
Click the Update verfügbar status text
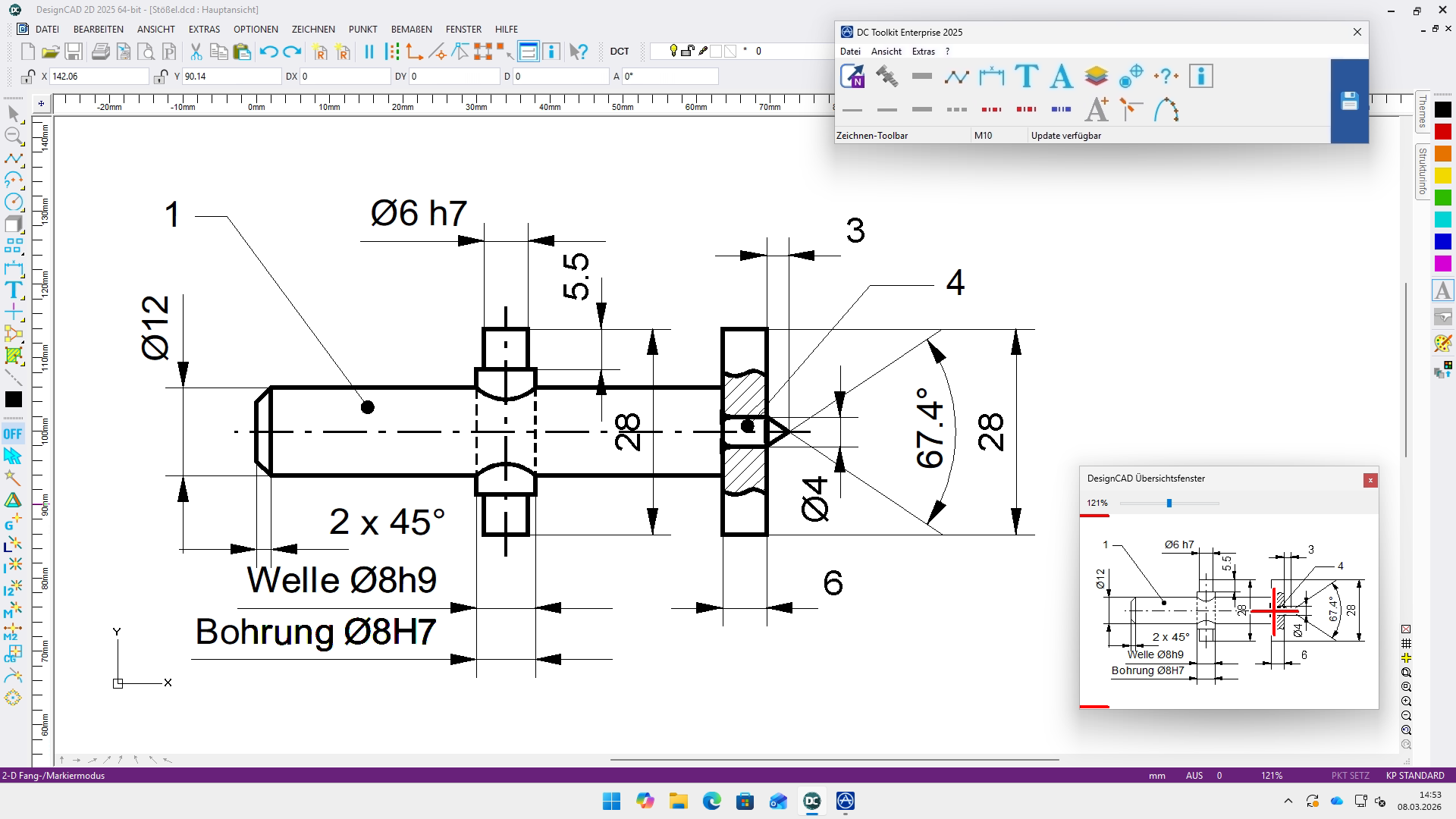[1065, 136]
